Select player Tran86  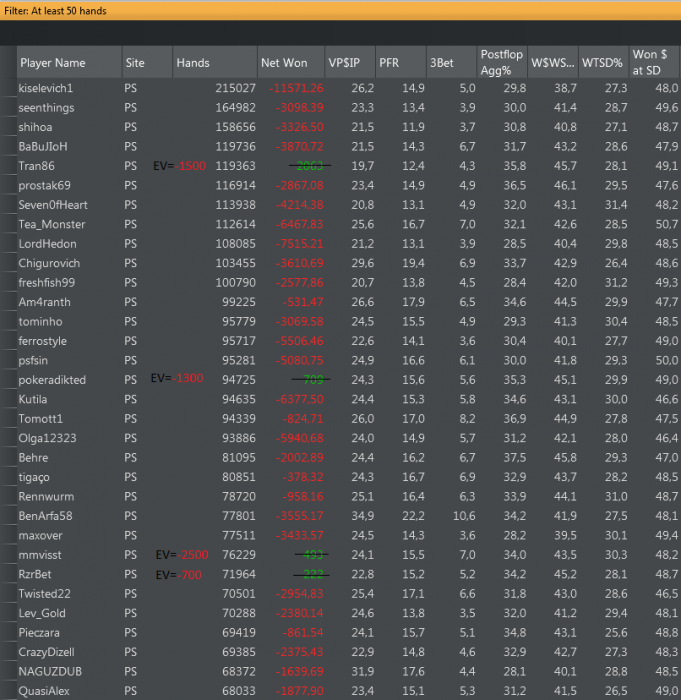tap(36, 166)
